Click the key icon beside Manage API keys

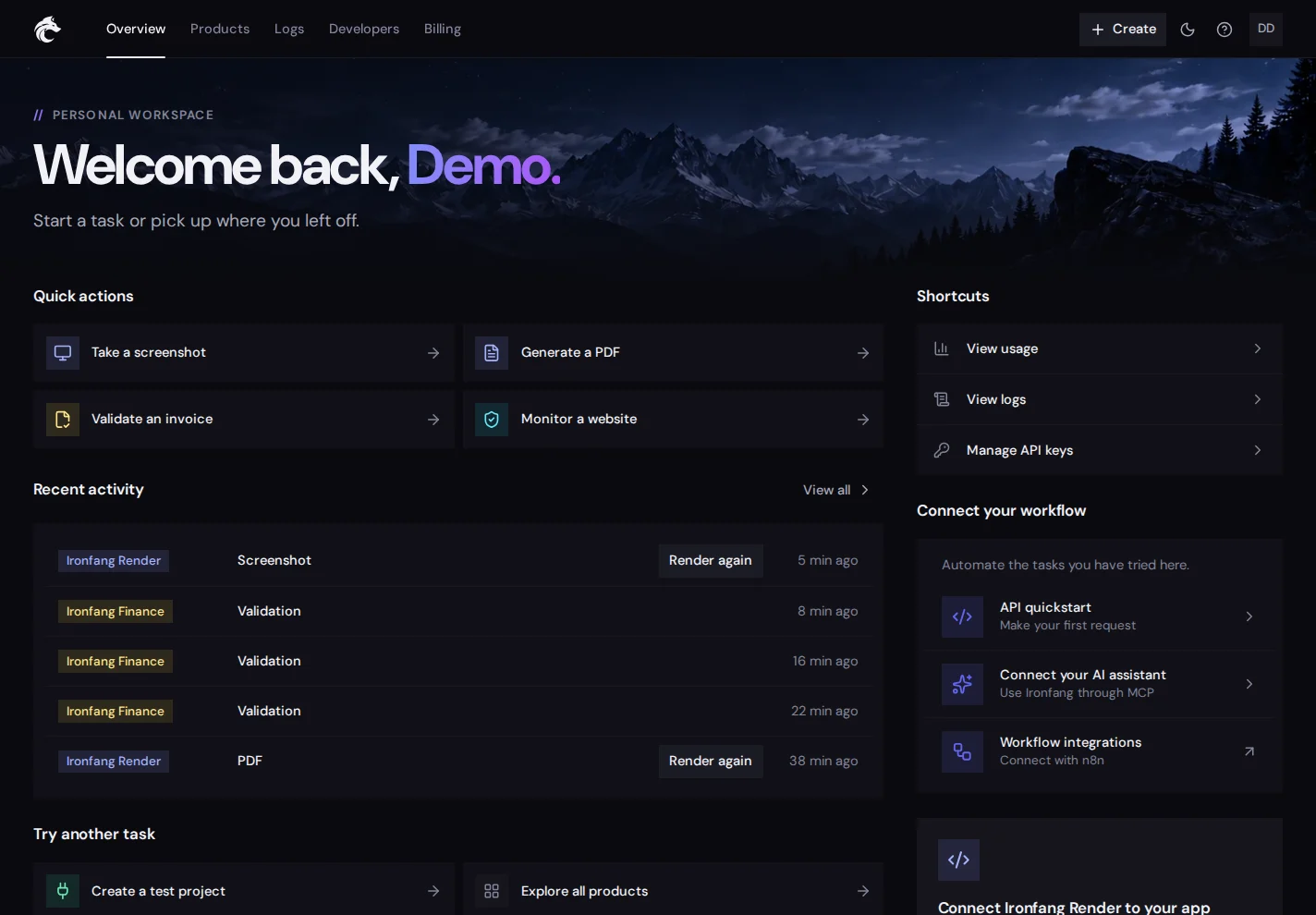[942, 450]
